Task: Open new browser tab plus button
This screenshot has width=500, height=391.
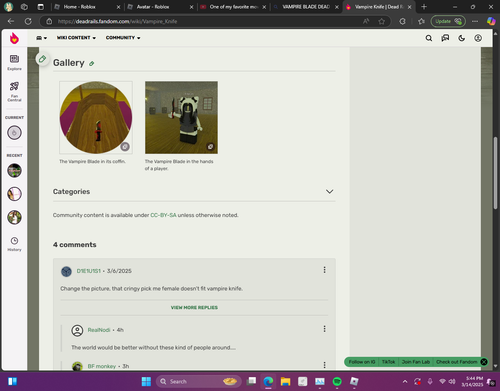Action: [x=424, y=7]
